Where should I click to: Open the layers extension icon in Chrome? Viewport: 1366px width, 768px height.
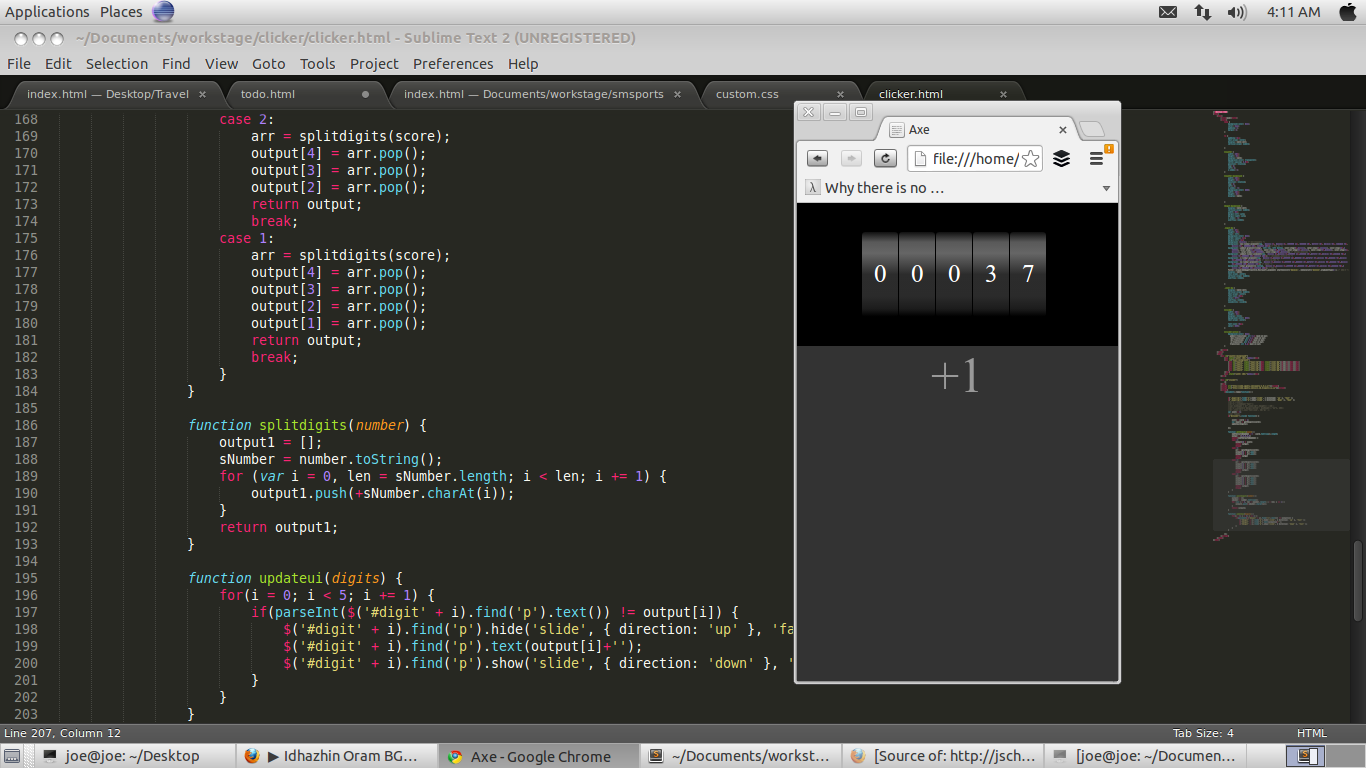(x=1062, y=158)
